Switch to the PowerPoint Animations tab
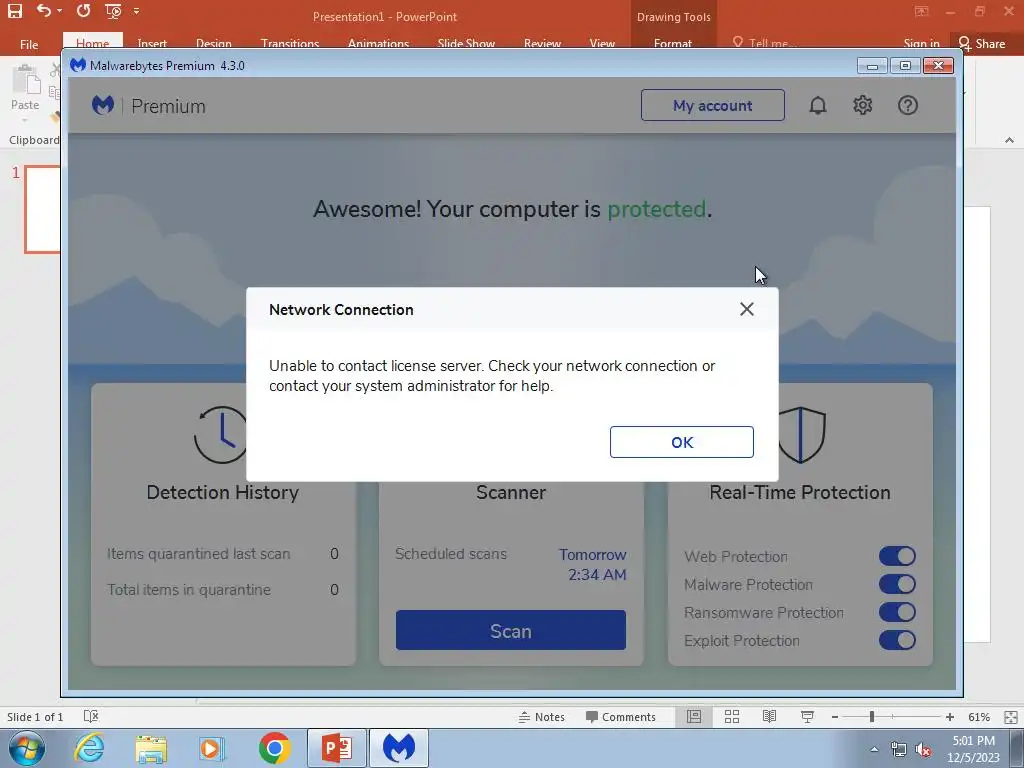Screen dimensions: 1024x768 coord(378,43)
